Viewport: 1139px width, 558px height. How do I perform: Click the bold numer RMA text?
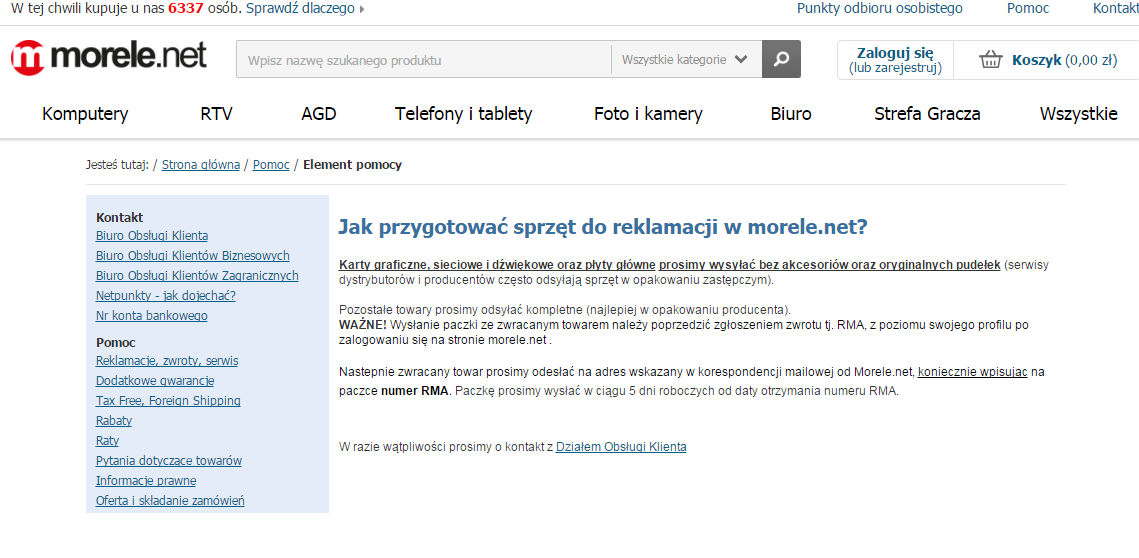[416, 392]
